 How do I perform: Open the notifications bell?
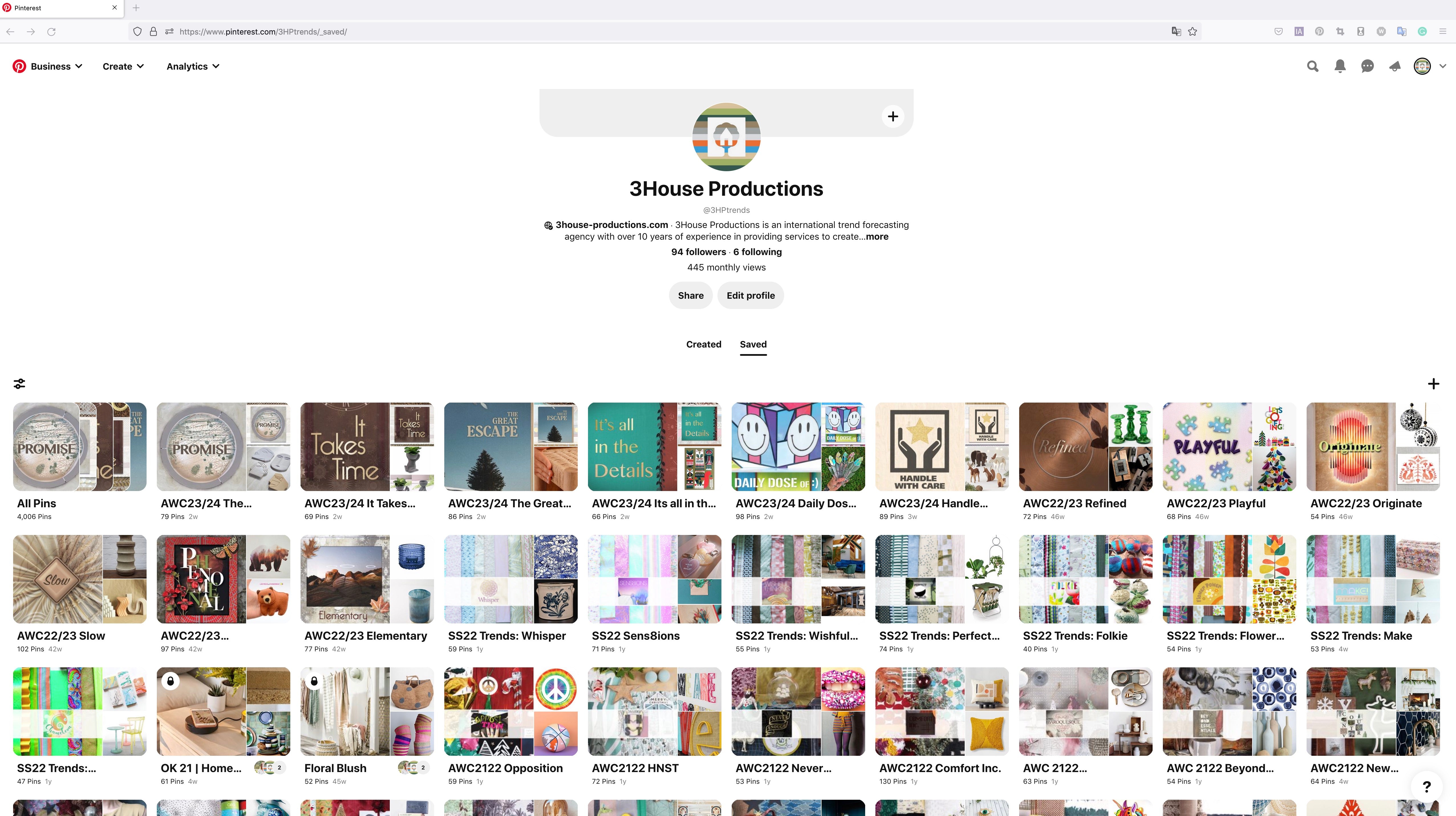click(1340, 66)
